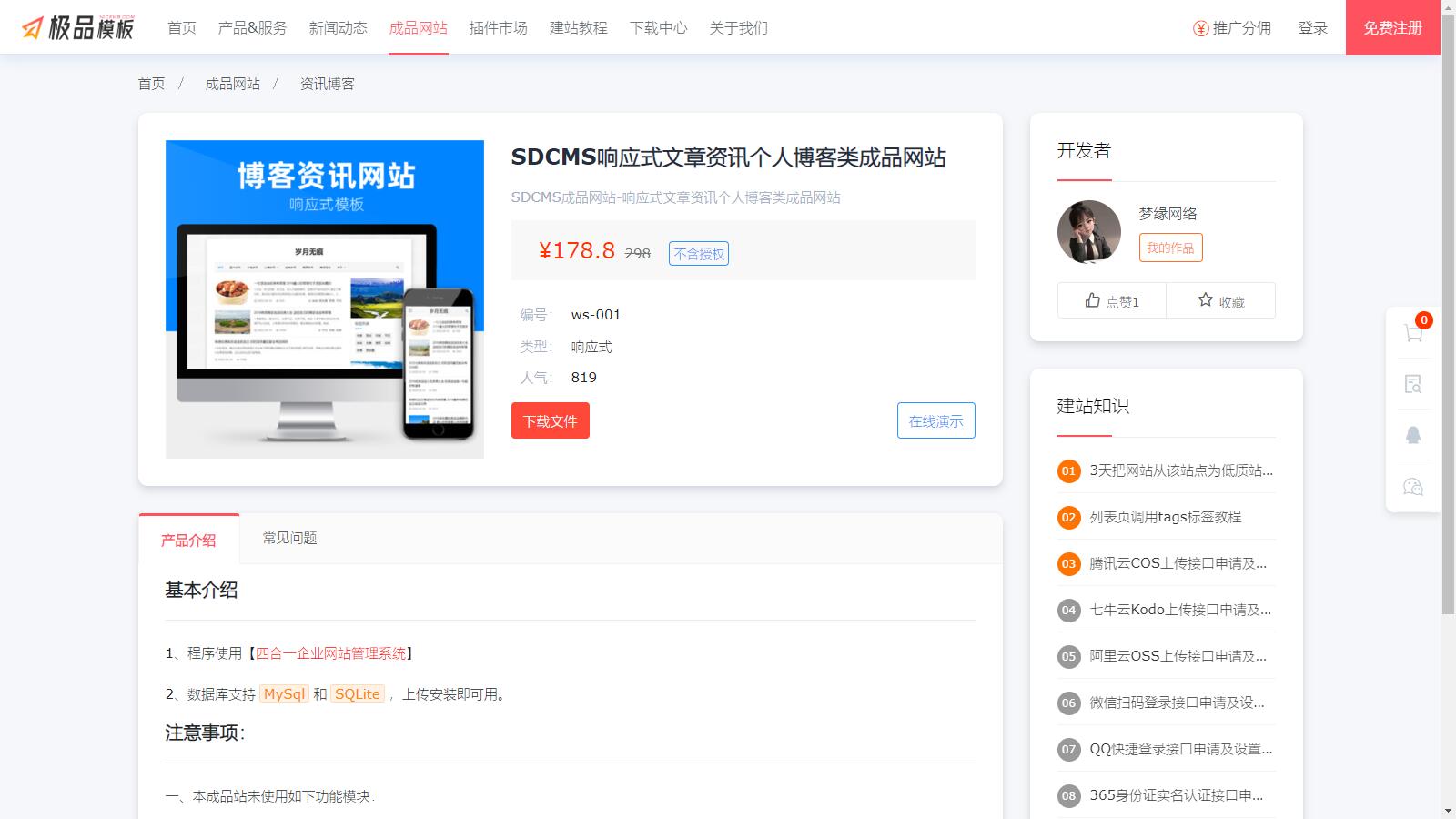1456x819 pixels.
Task: Switch to the 常见问题 tab
Action: coord(290,538)
